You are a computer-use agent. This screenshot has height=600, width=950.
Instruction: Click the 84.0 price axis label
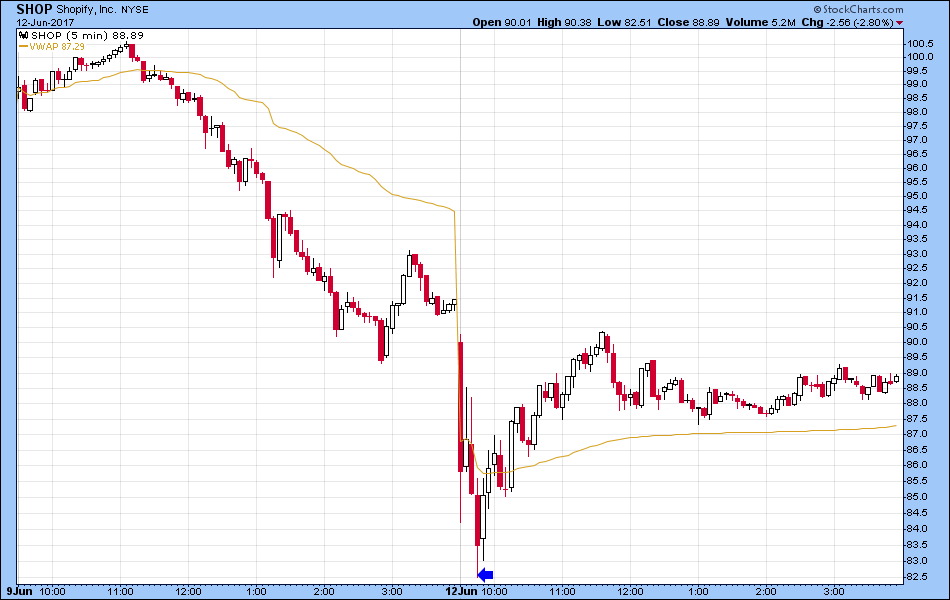click(917, 529)
